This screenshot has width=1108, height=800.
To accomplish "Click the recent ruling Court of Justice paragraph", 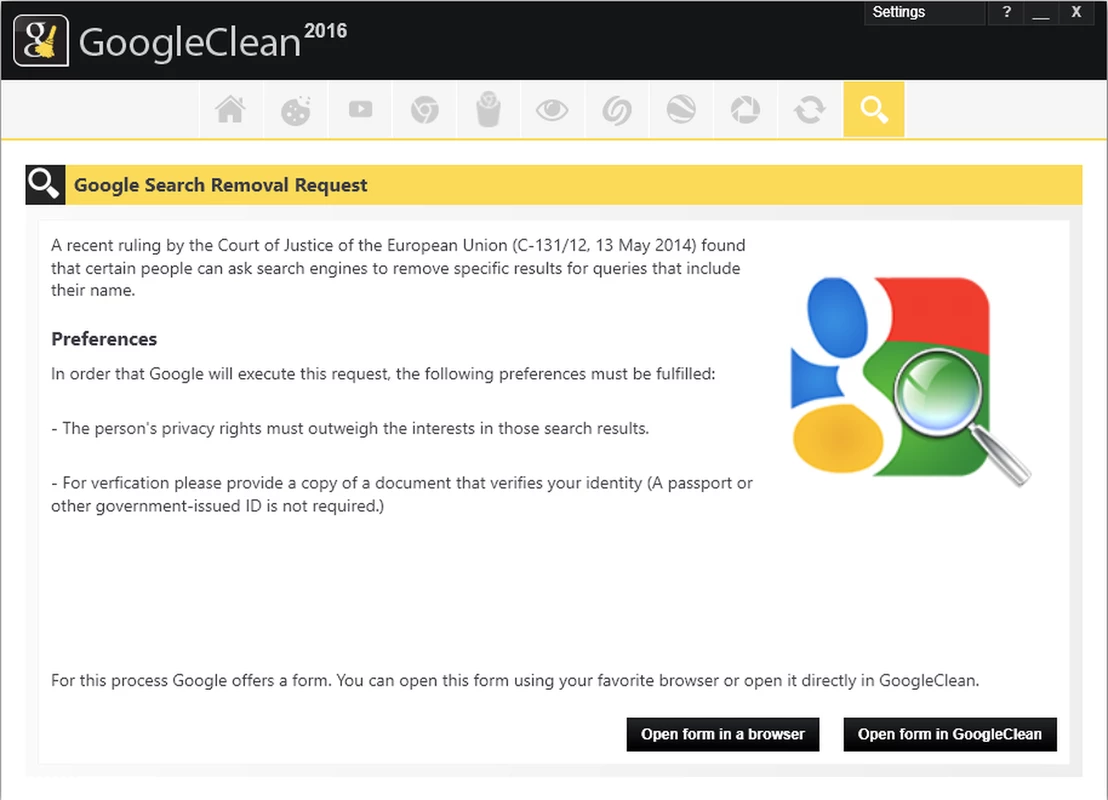I will [x=398, y=268].
